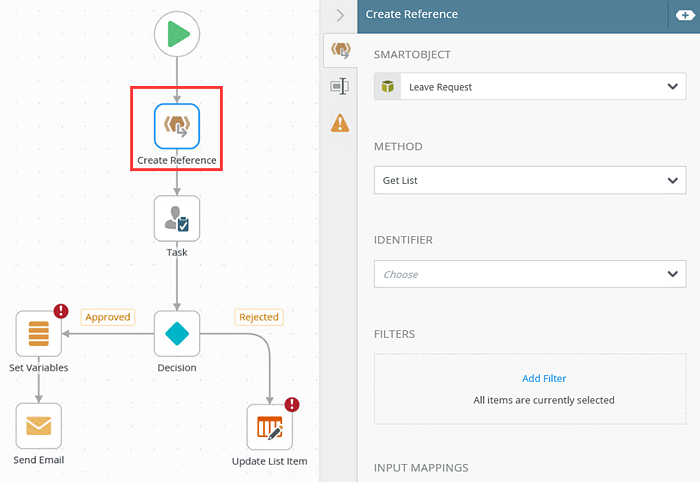This screenshot has width=700, height=482.
Task: Click the green Start step icon
Action: (x=177, y=34)
